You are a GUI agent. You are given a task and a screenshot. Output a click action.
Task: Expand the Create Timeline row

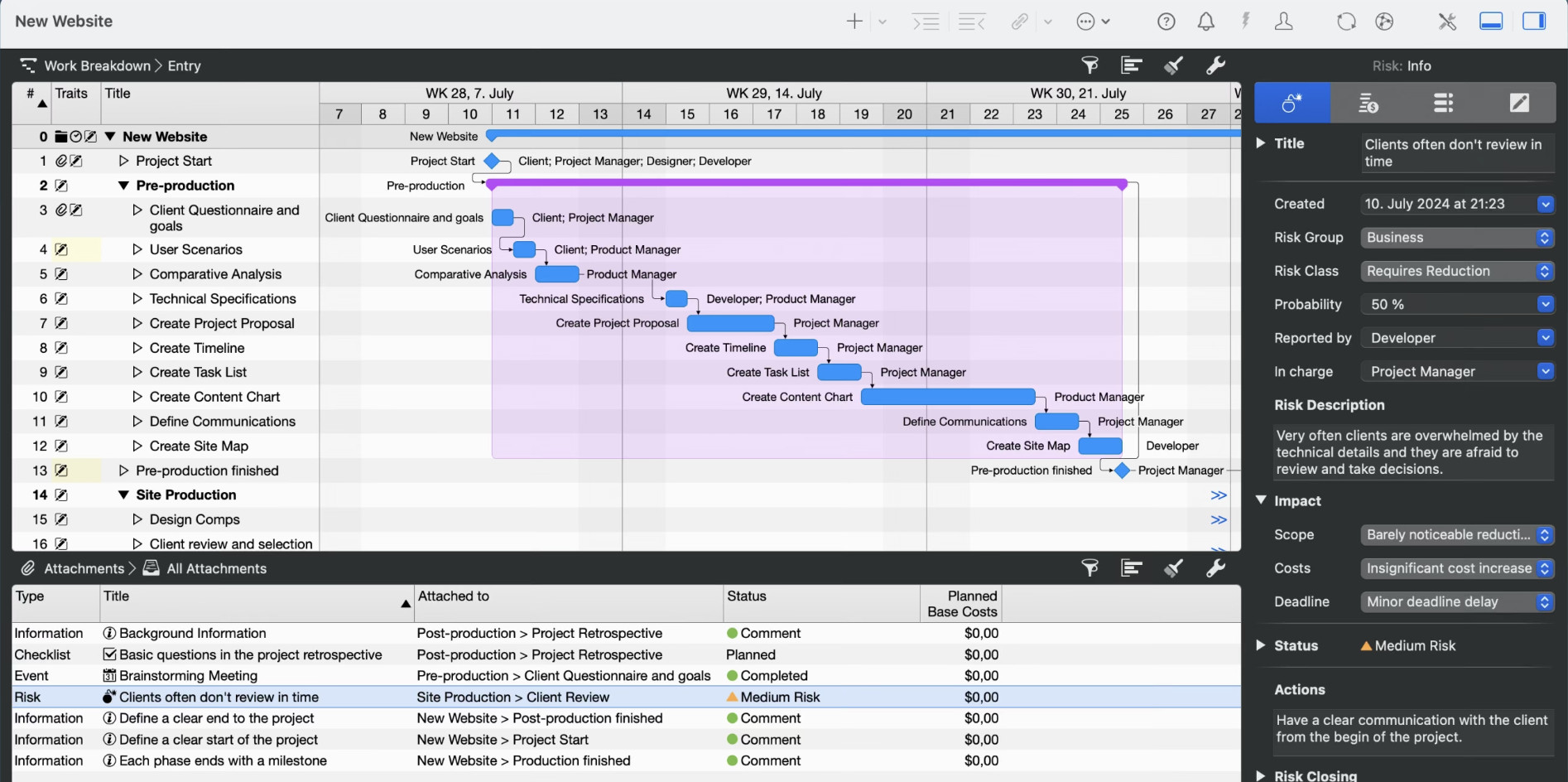(x=137, y=348)
